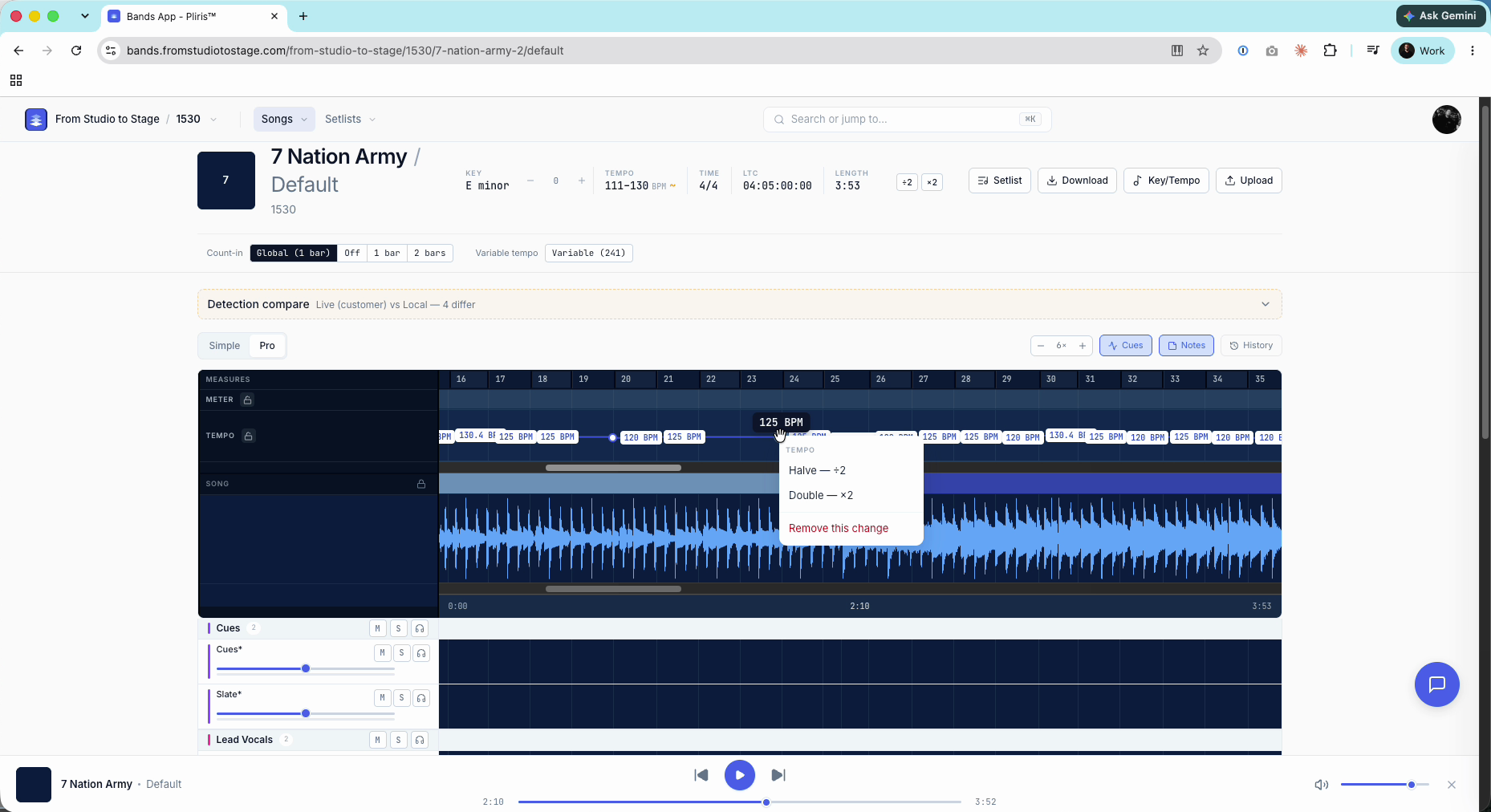The image size is (1491, 812).
Task: Mute the Cues* track
Action: [x=383, y=653]
